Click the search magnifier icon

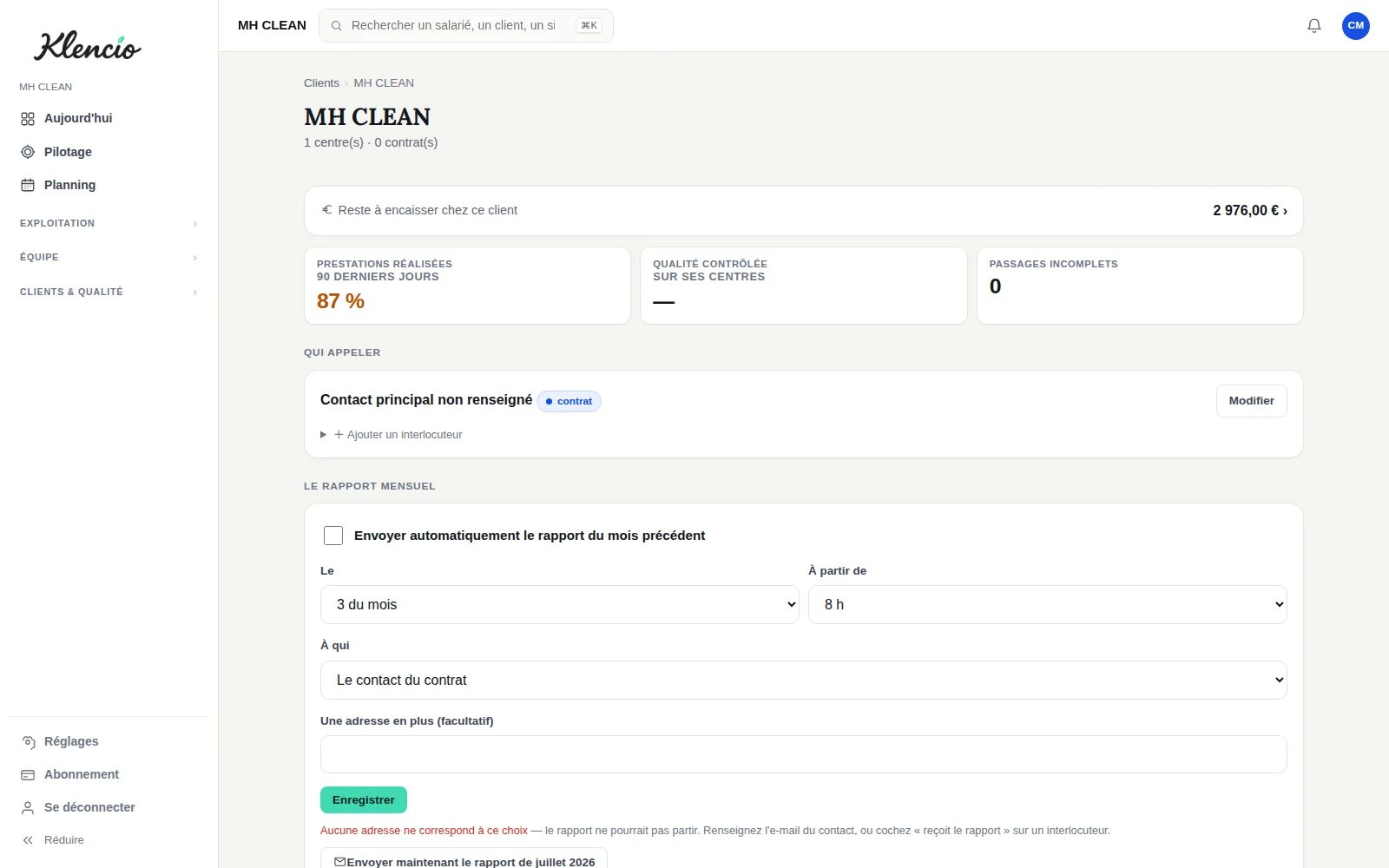coord(337,26)
